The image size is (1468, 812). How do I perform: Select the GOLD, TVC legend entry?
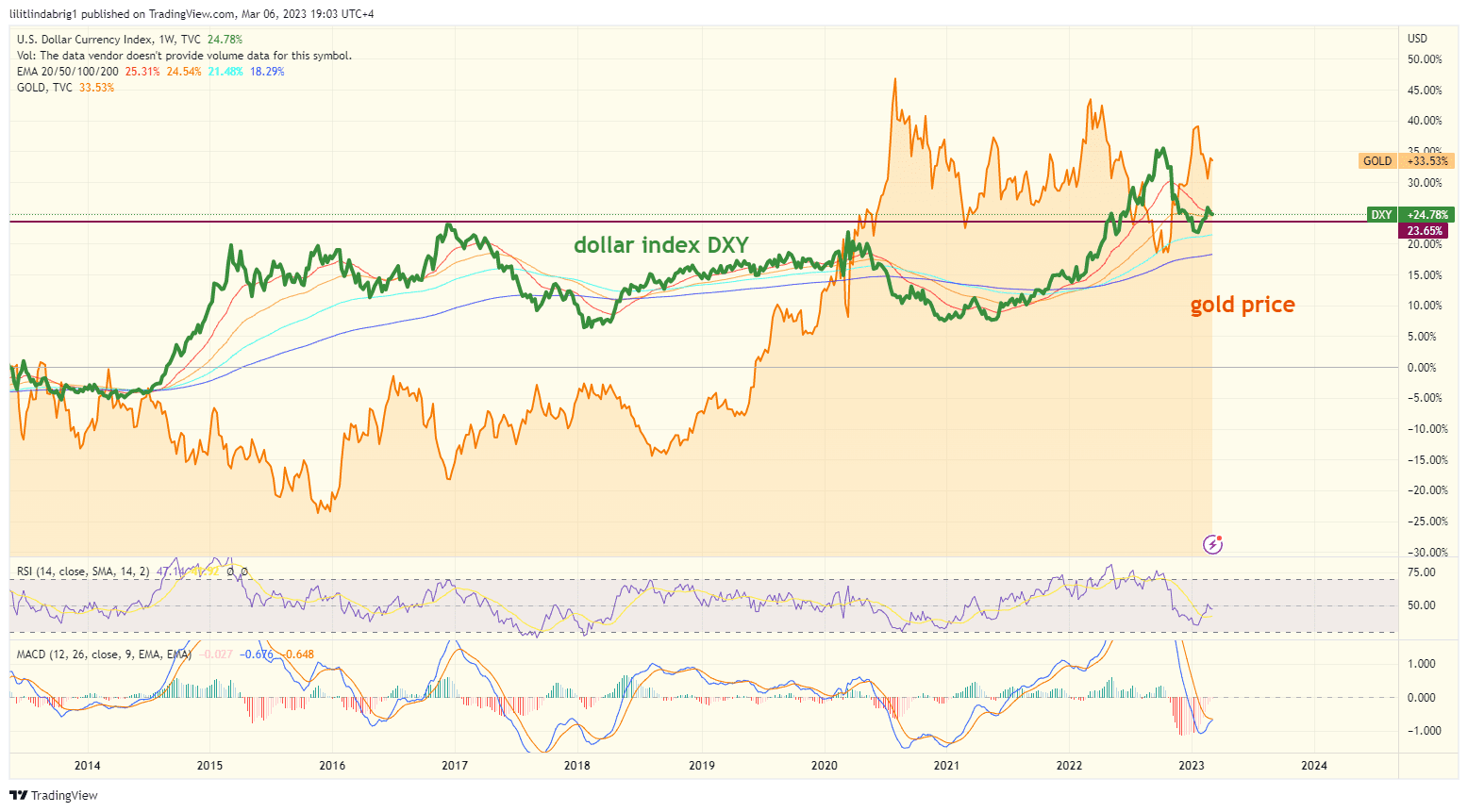44,88
